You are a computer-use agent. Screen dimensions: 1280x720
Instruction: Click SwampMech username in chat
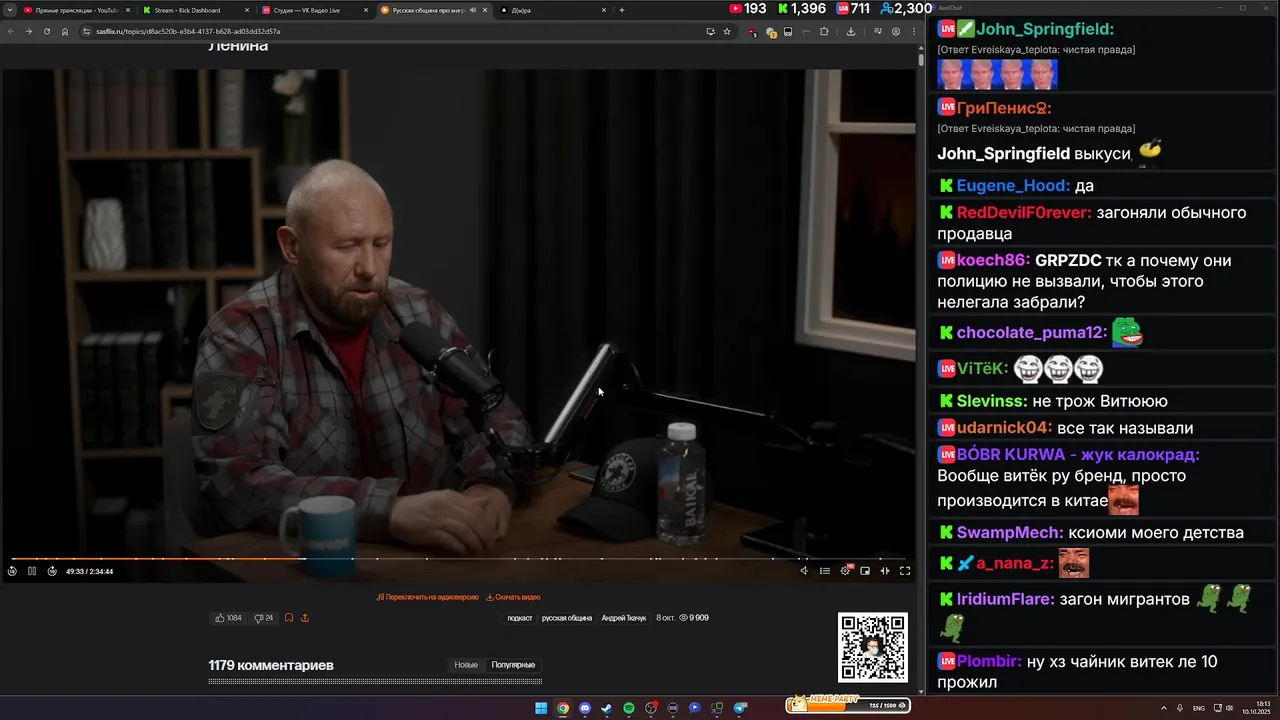click(1010, 533)
